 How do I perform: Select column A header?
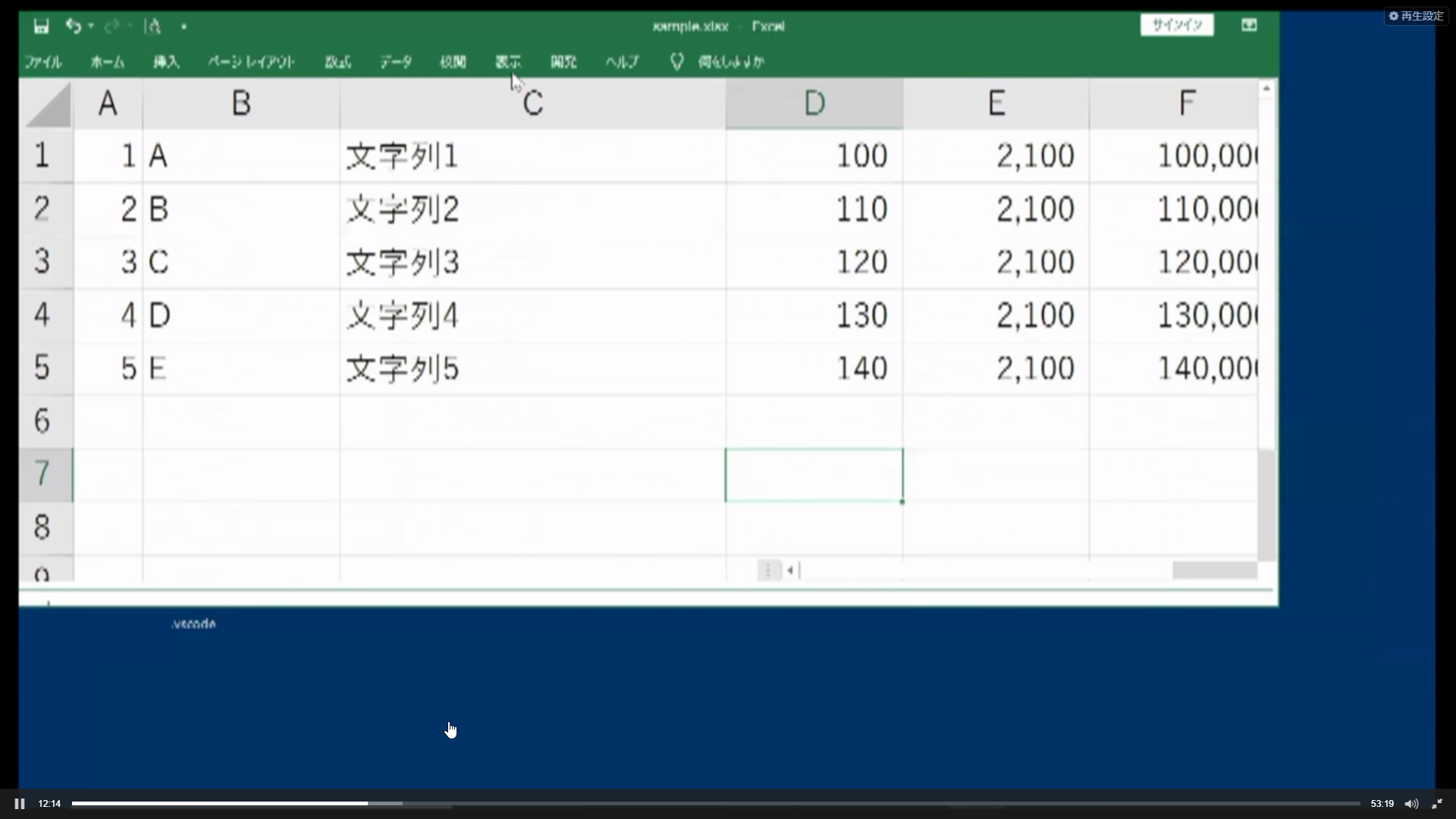point(108,103)
